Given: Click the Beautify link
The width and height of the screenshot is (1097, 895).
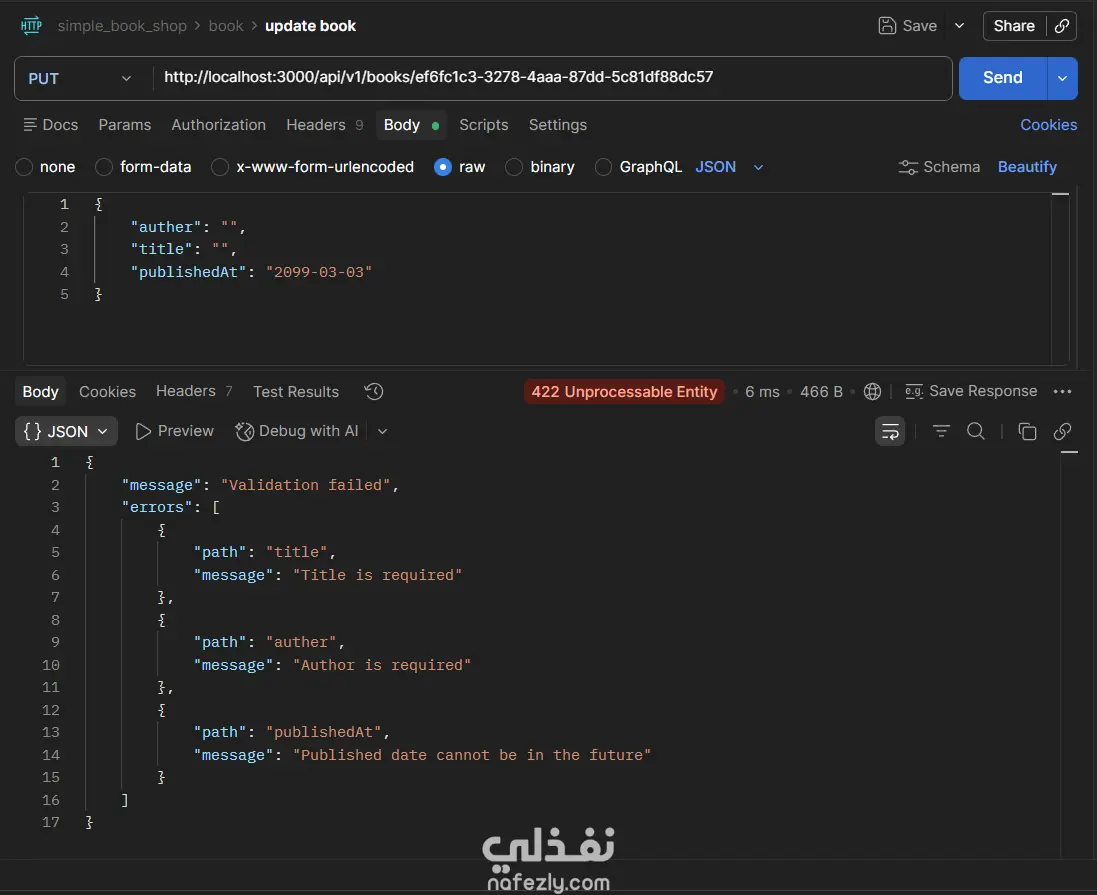Looking at the screenshot, I should 1027,167.
